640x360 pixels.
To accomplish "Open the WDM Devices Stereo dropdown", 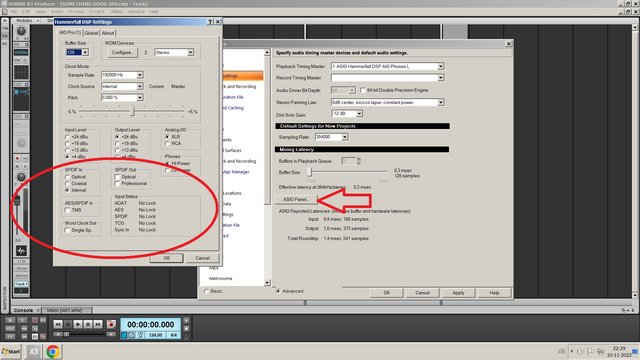I will 190,52.
